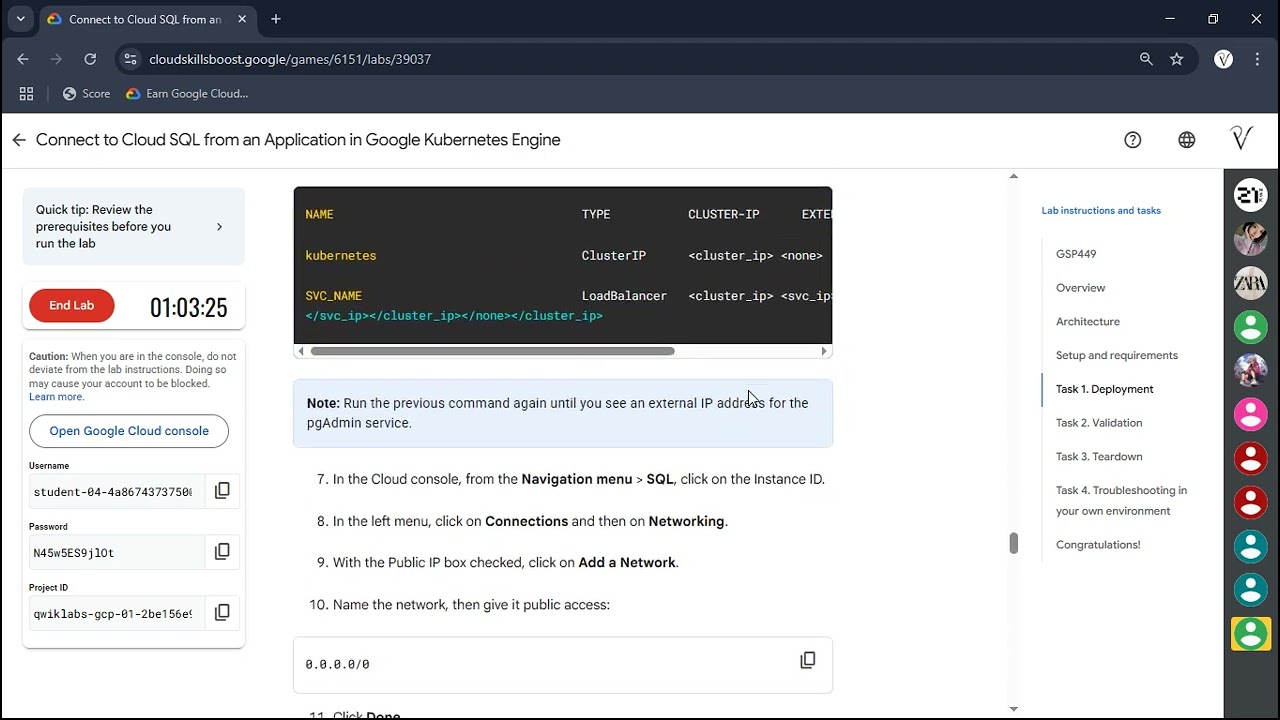The width and height of the screenshot is (1280, 720).
Task: Open the Chrome profile V avatar
Action: click(1223, 59)
